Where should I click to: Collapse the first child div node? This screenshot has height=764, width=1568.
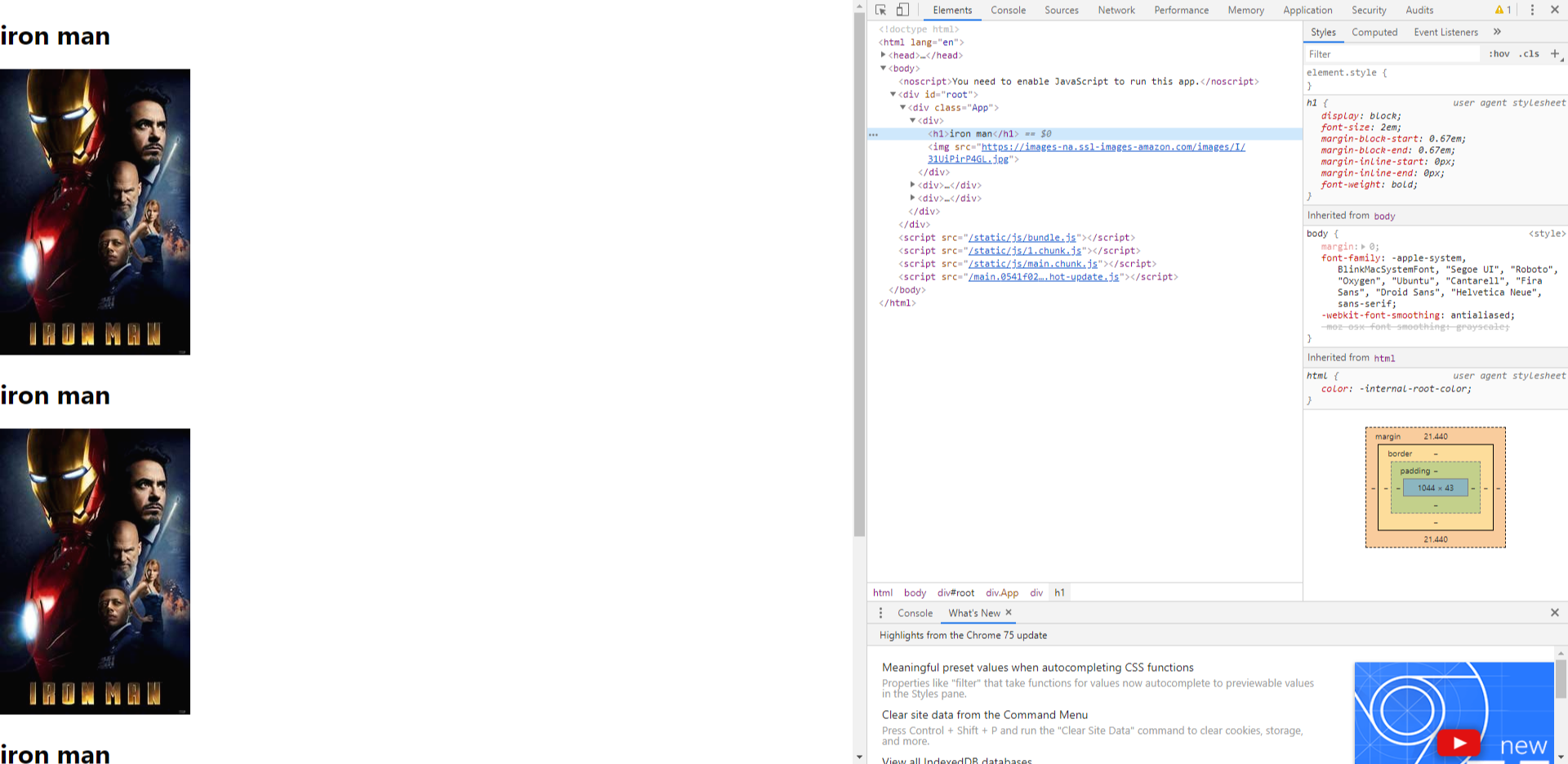click(912, 120)
